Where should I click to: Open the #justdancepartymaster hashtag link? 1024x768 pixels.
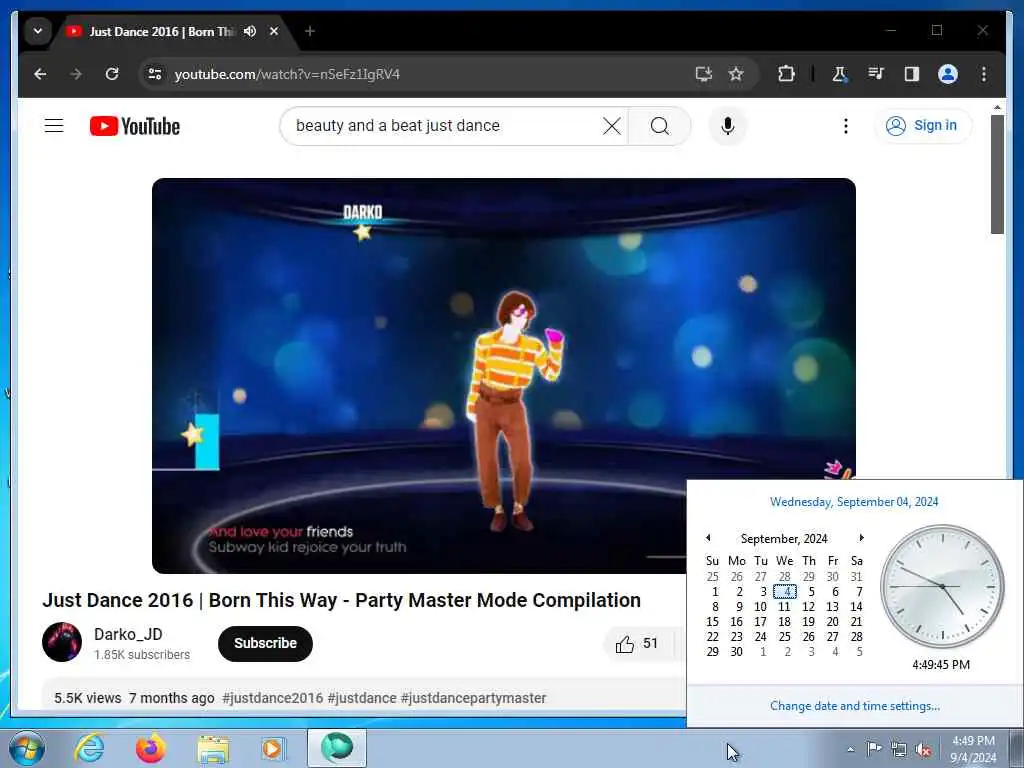tap(473, 698)
